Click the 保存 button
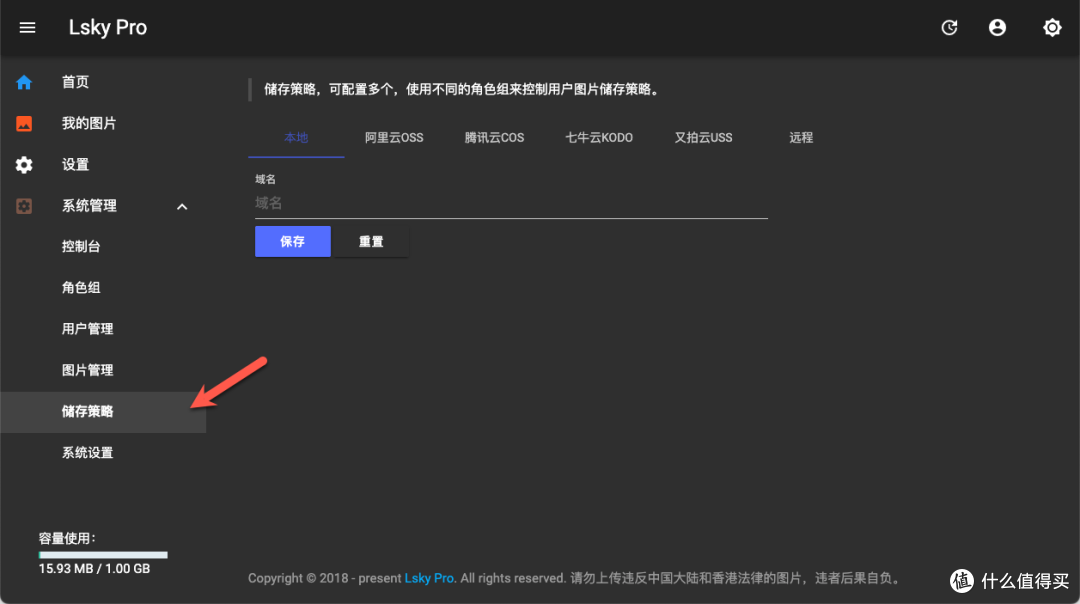 293,242
